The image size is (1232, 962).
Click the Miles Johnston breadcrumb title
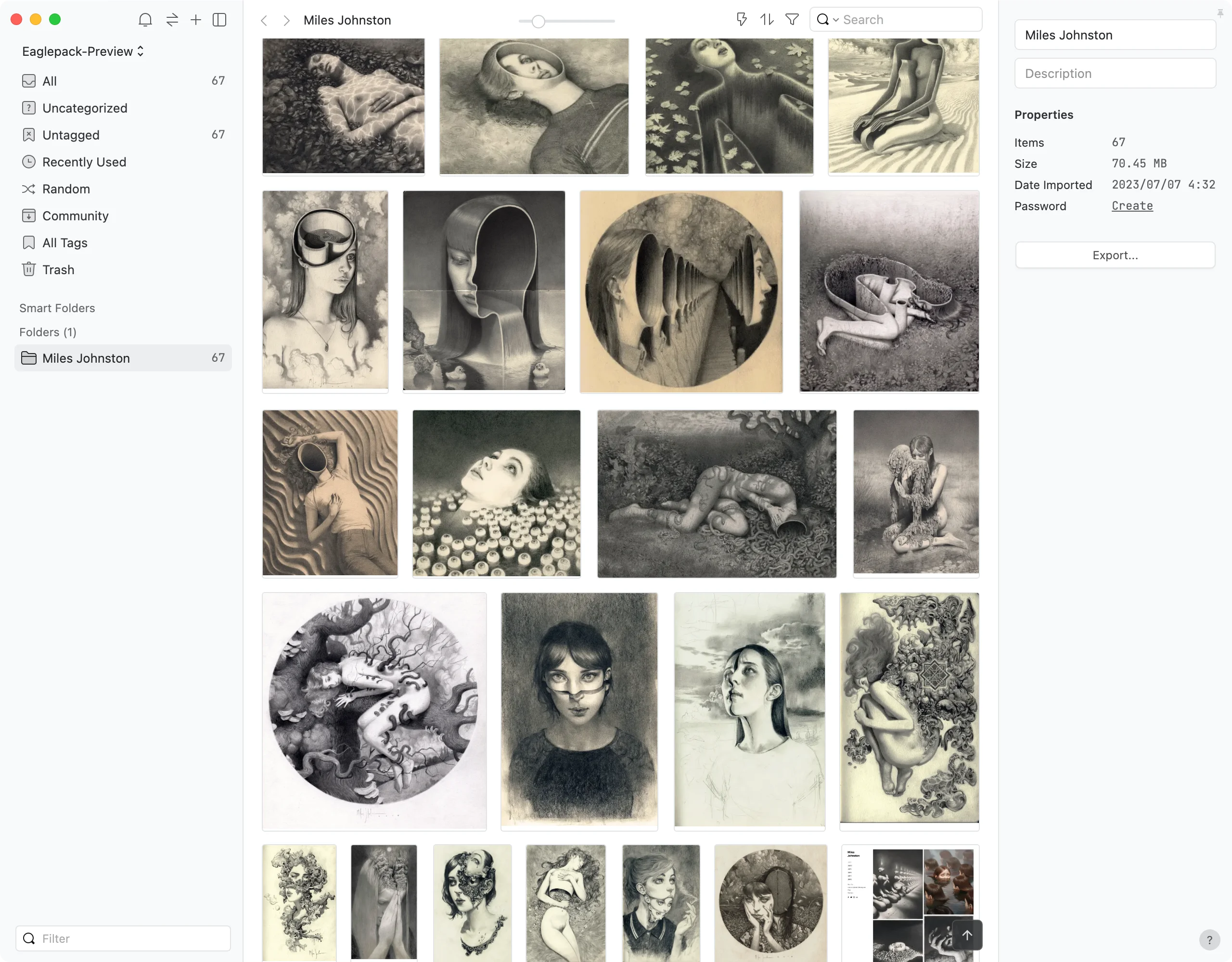tap(347, 20)
